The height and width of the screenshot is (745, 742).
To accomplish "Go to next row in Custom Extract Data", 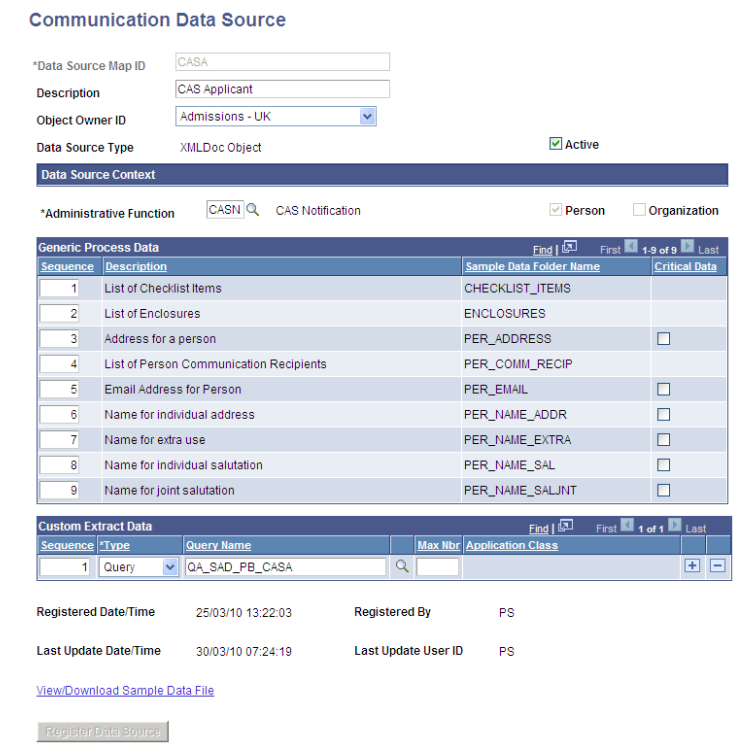I will tap(675, 525).
